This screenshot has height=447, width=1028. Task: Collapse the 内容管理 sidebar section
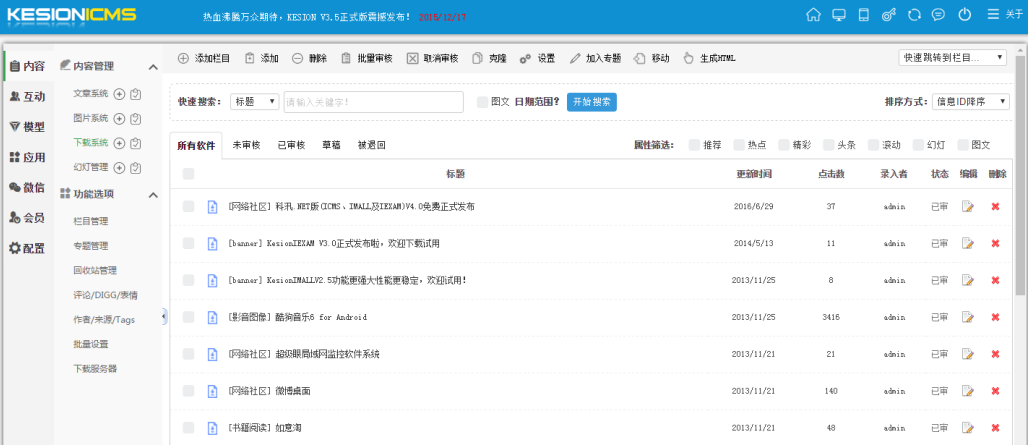[153, 67]
